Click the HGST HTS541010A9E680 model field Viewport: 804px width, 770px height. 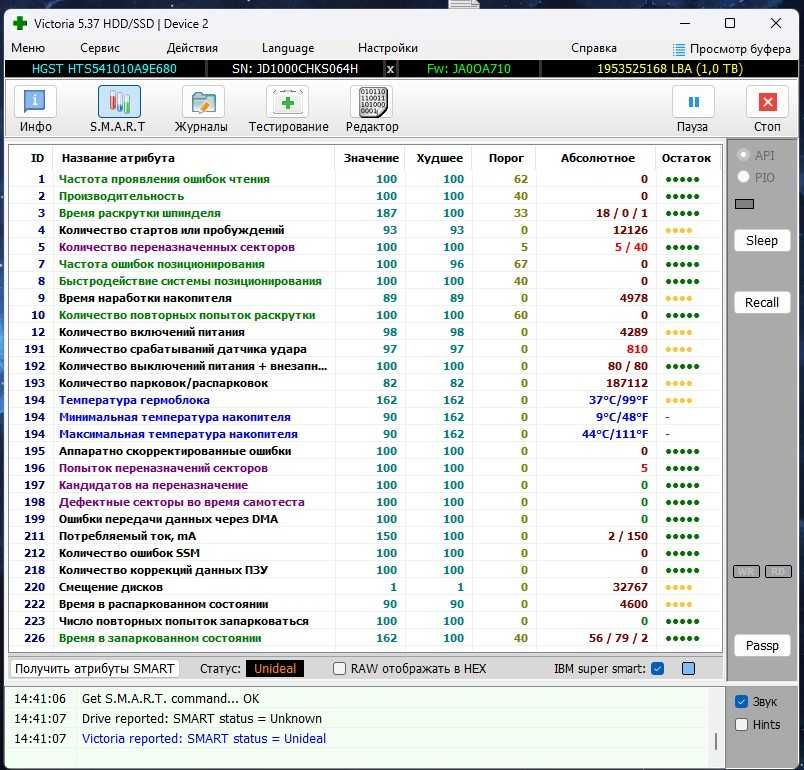point(104,69)
